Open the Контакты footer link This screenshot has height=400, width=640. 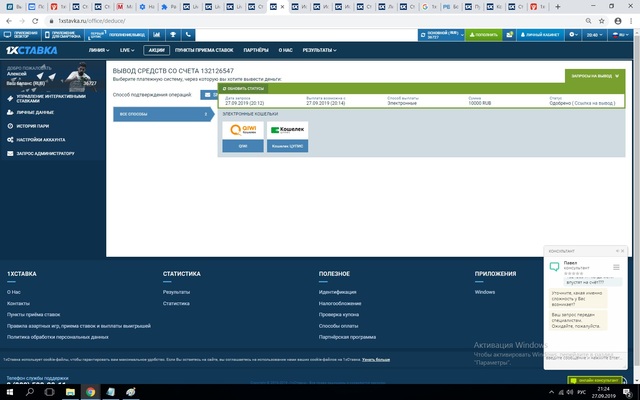[x=18, y=304]
